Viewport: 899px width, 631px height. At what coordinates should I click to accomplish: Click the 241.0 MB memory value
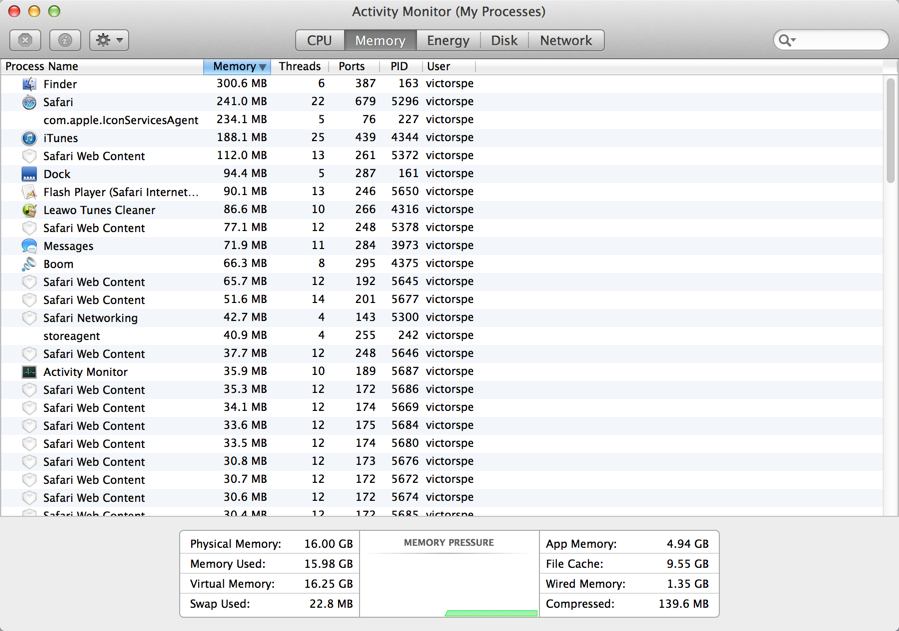pyautogui.click(x=241, y=101)
